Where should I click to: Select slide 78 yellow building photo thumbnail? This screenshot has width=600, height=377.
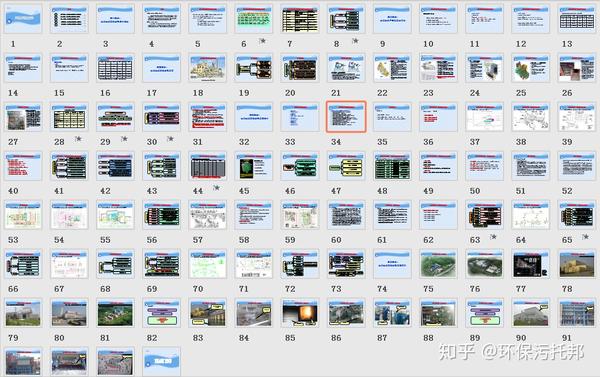click(x=577, y=264)
